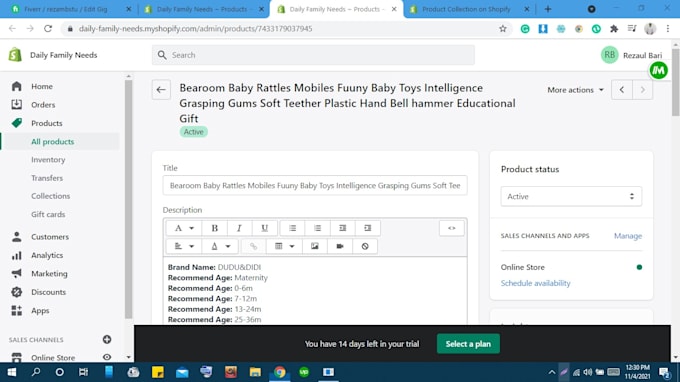The height and width of the screenshot is (382, 680).
Task: Open Orders in the sidebar
Action: (43, 104)
